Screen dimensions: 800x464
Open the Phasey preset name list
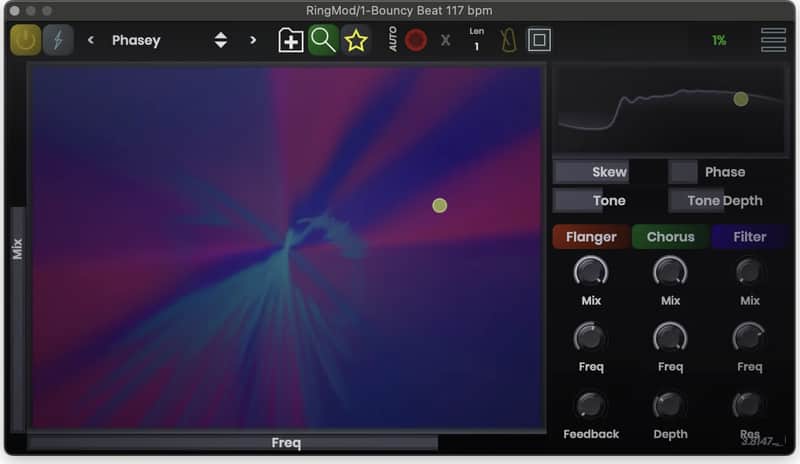pyautogui.click(x=136, y=40)
